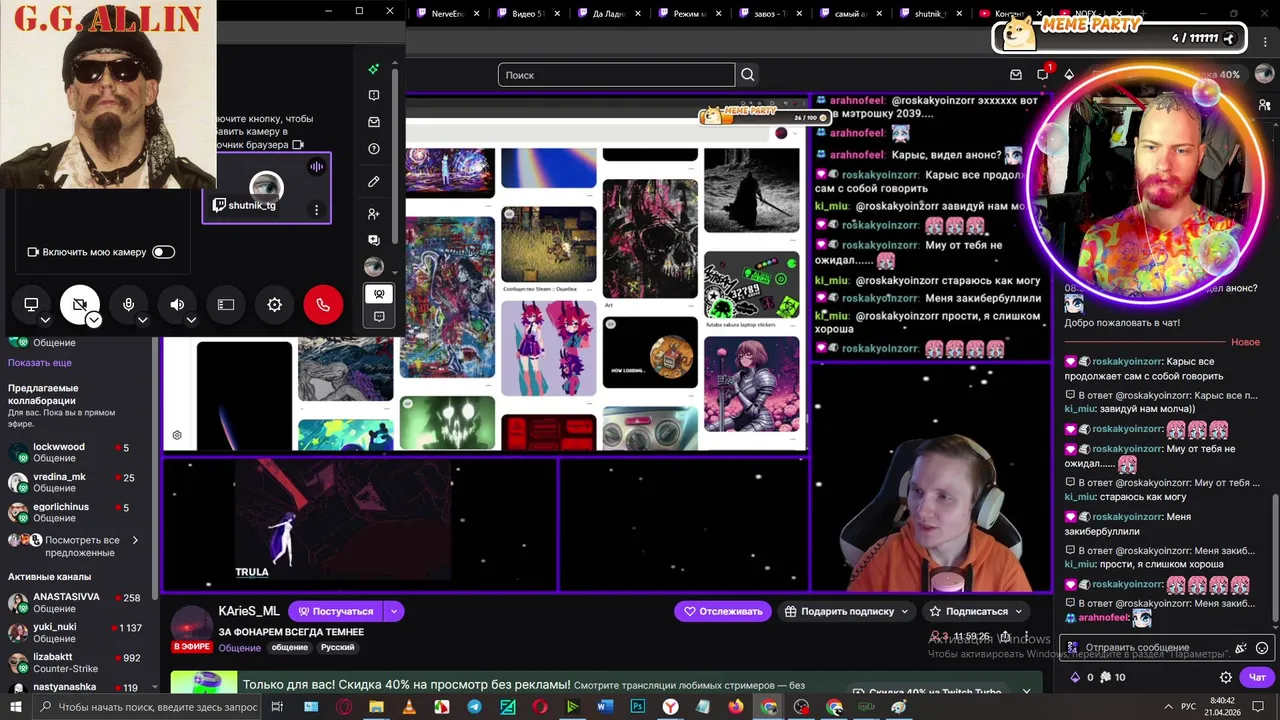This screenshot has height=720, width=1280.
Task: Expand the speaker options arrow
Action: click(191, 320)
